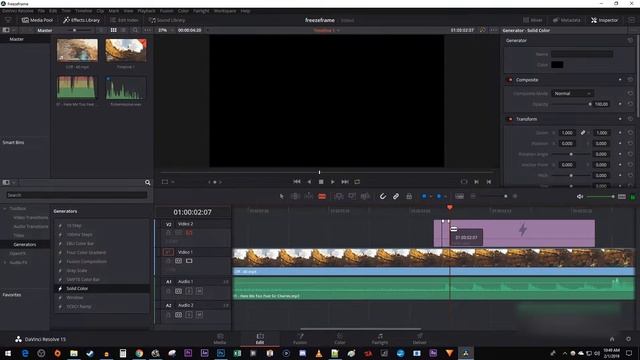Image resolution: width=640 pixels, height=360 pixels.
Task: Switch to the Fairlight page tab
Action: click(x=380, y=339)
